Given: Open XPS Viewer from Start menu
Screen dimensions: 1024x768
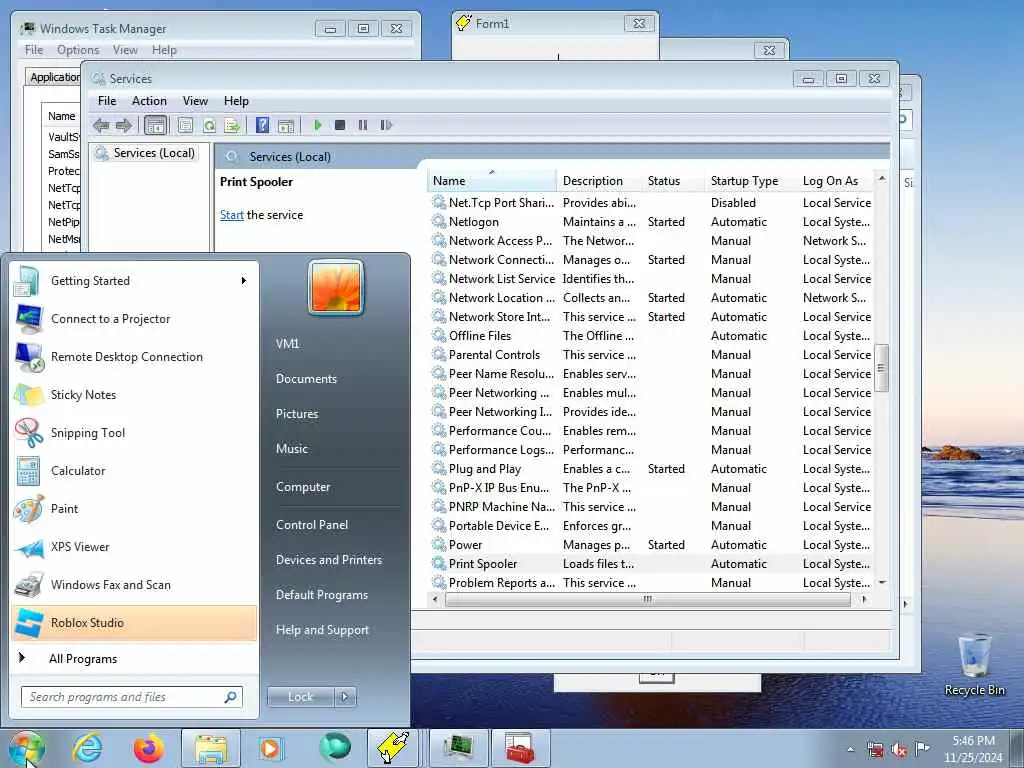Looking at the screenshot, I should coord(135,547).
